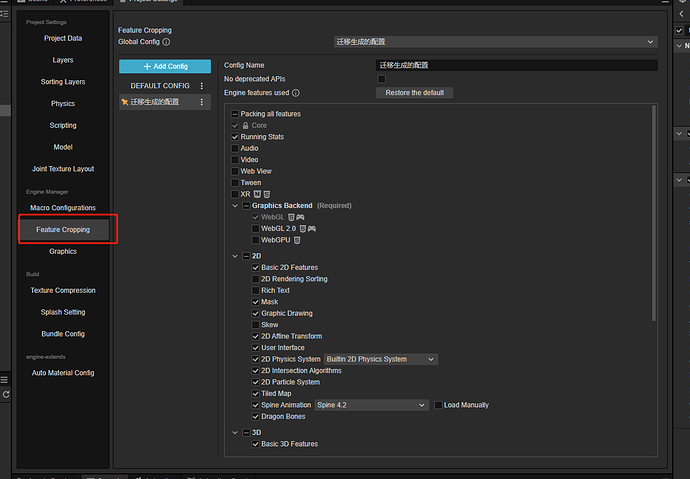Open the 迁移生成的配置 config three-dot menu
Viewport: 690px width, 479px height.
point(202,102)
